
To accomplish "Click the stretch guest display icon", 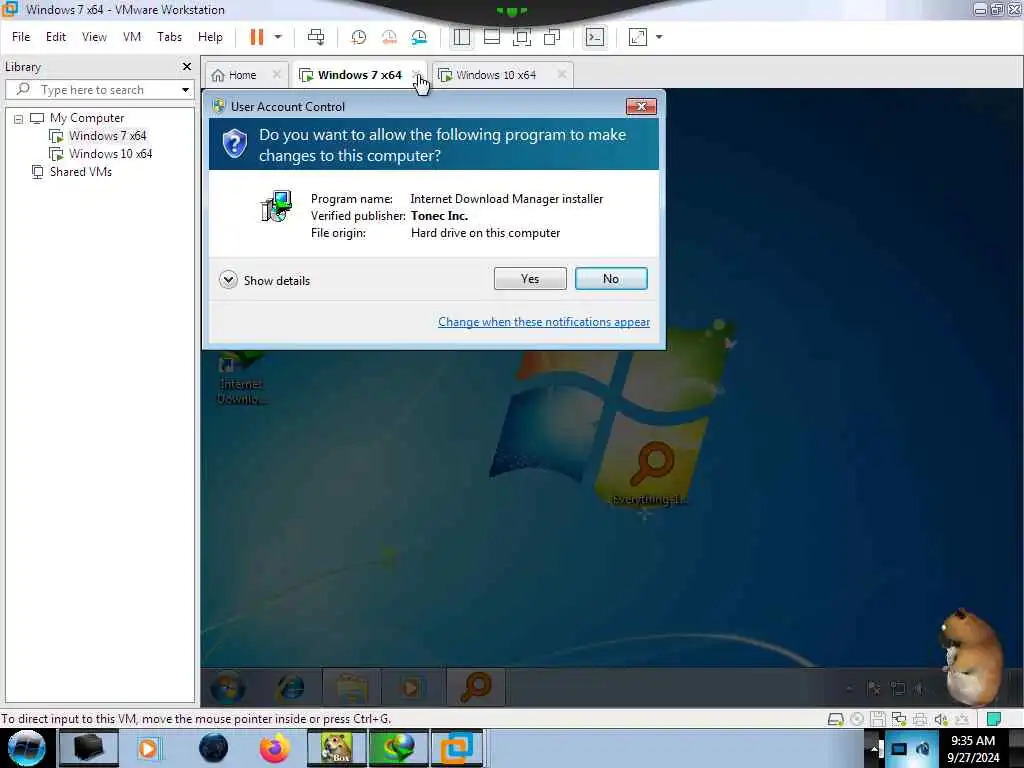I will point(638,37).
